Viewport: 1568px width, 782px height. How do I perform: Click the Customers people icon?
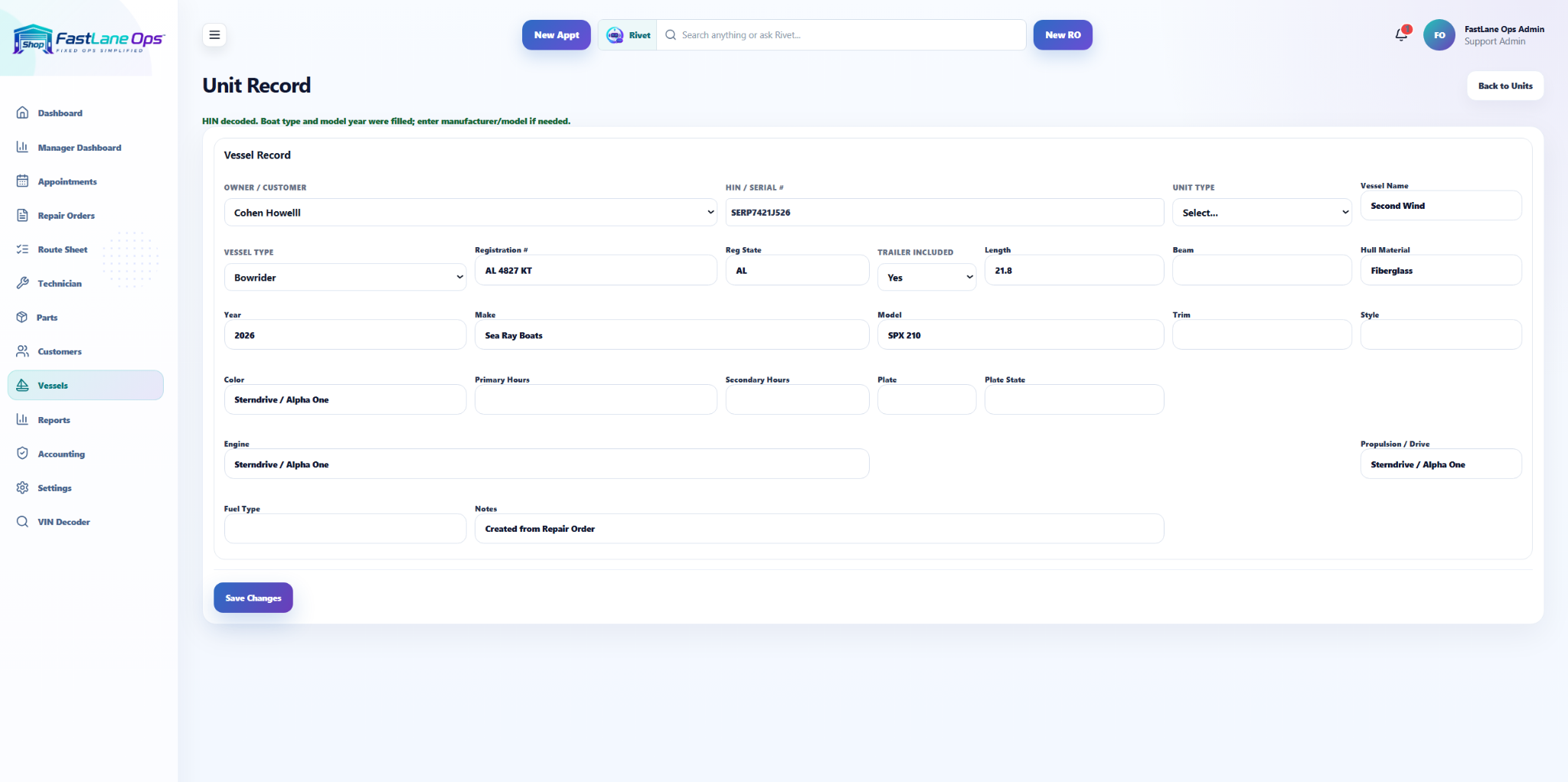pos(22,351)
